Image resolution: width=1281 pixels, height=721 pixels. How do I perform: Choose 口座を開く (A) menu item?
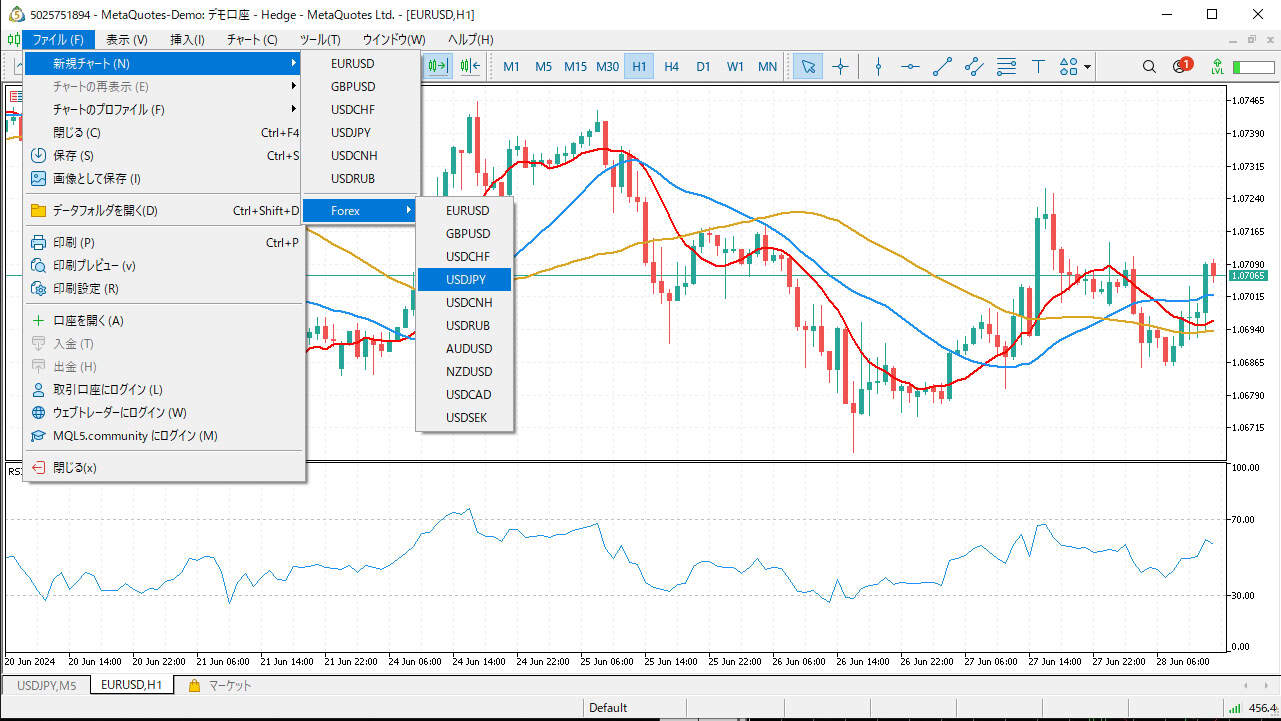coord(163,320)
